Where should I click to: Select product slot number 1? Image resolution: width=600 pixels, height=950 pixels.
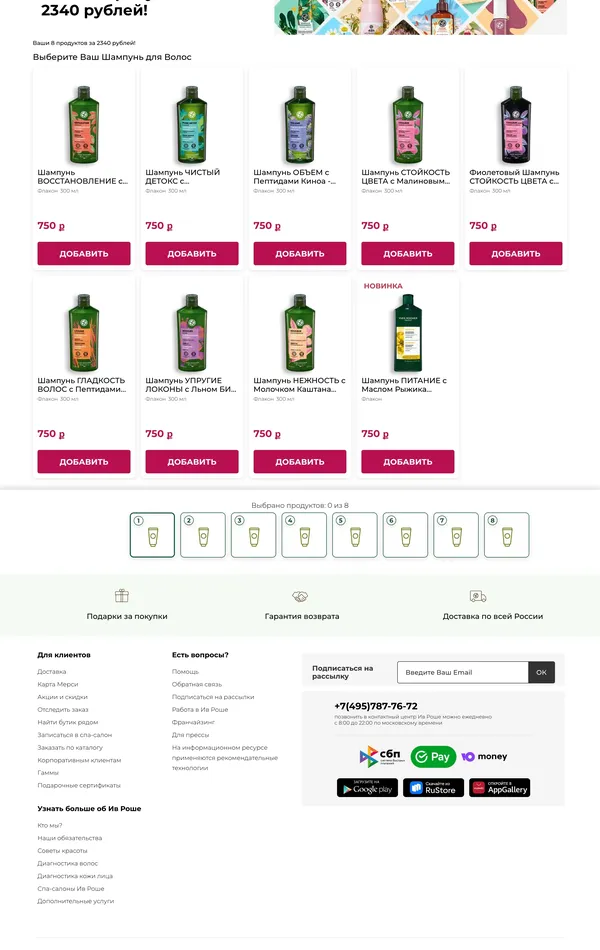[152, 535]
